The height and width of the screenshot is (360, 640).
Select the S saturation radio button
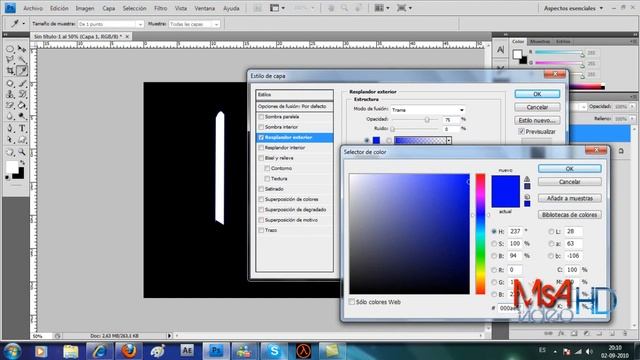(x=494, y=244)
